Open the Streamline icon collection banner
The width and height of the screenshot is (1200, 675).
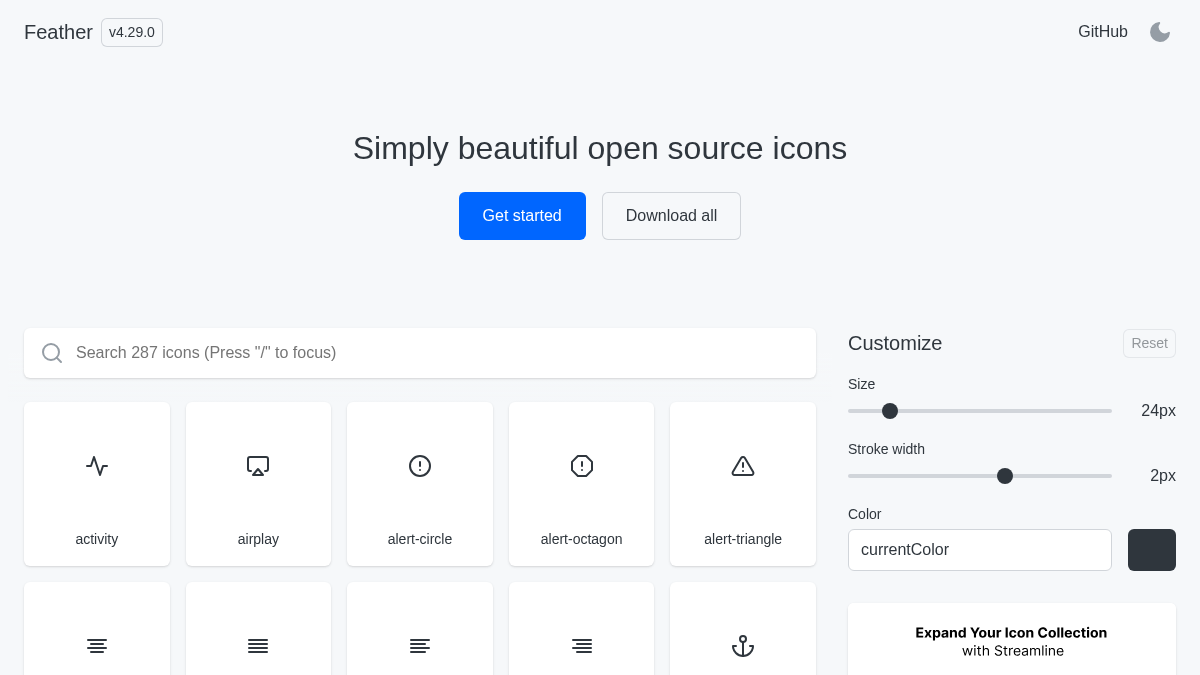(x=1012, y=640)
